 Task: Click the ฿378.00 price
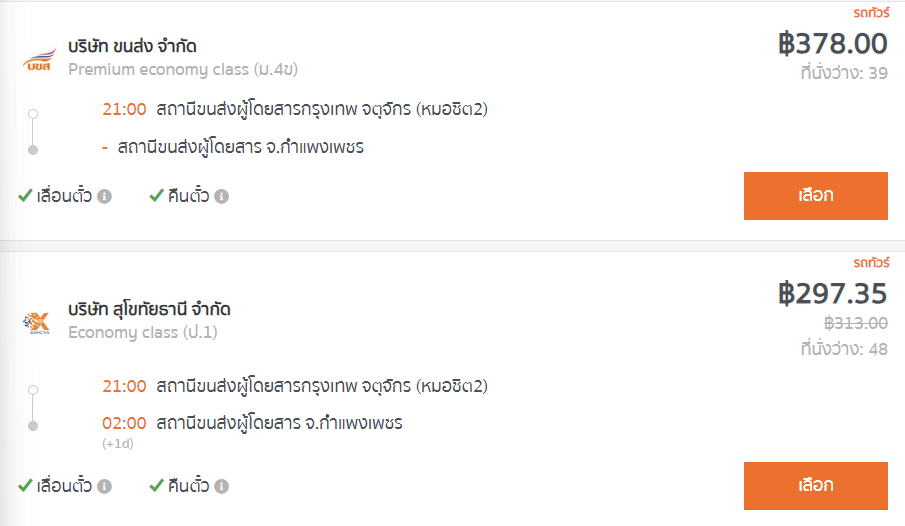point(832,44)
